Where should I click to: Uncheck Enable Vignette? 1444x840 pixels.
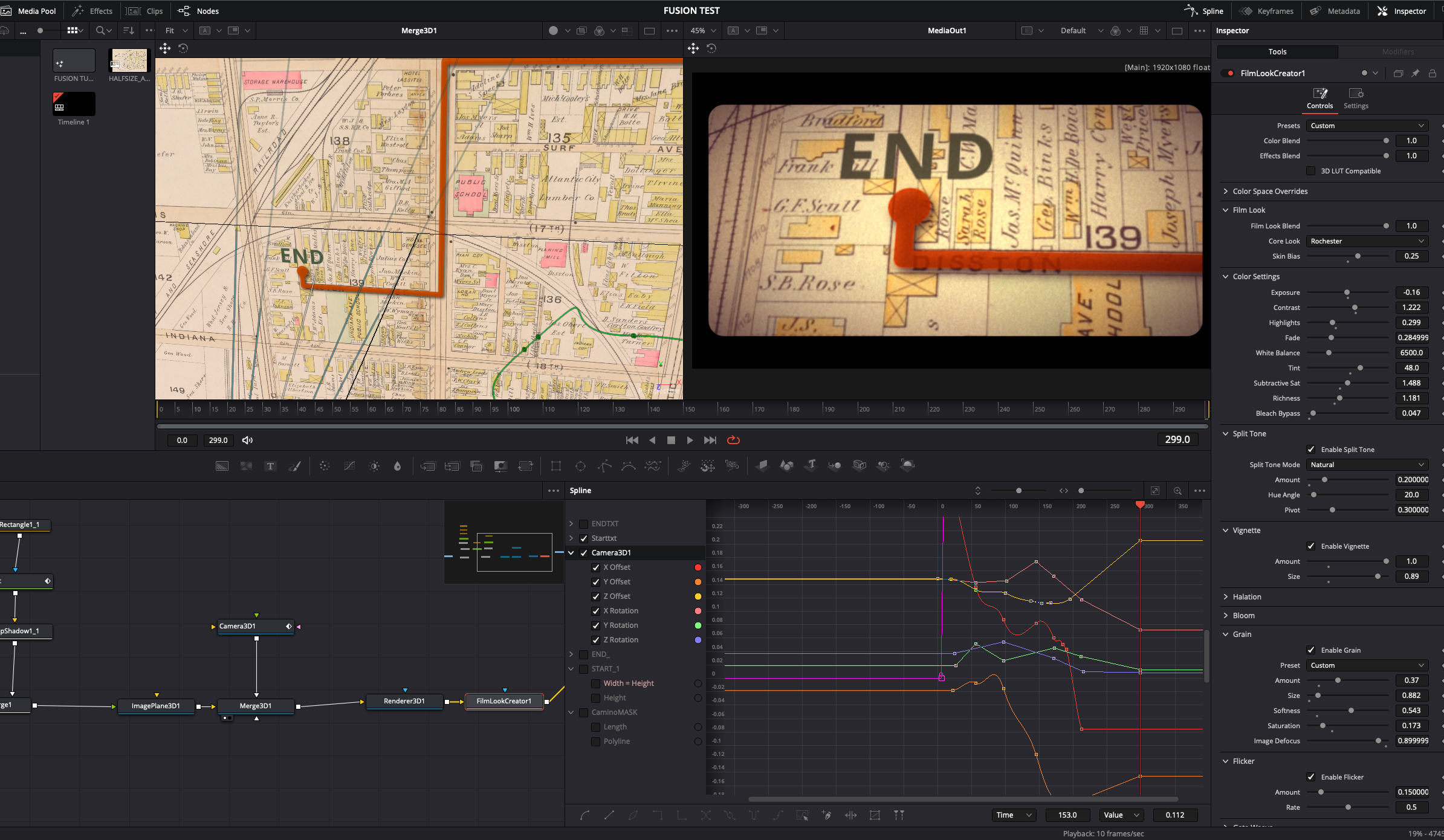coord(1310,546)
